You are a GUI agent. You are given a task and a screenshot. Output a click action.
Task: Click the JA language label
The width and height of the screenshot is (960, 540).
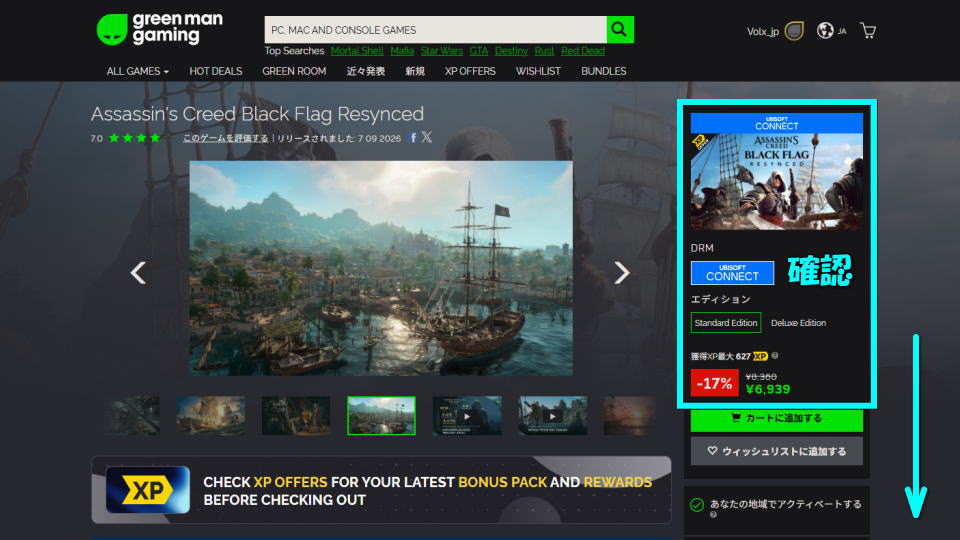pos(842,31)
